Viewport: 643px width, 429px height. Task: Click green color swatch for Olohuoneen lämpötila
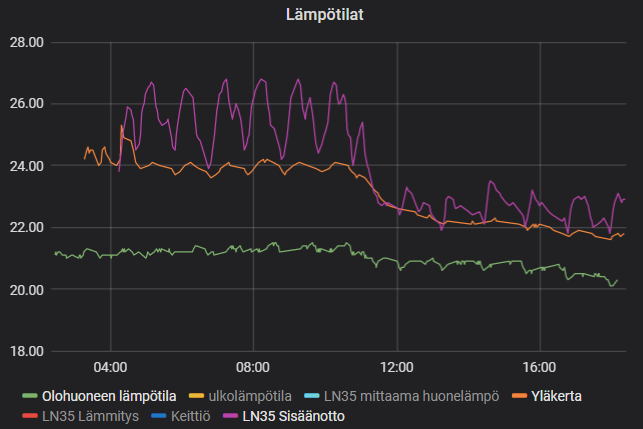pyautogui.click(x=29, y=395)
